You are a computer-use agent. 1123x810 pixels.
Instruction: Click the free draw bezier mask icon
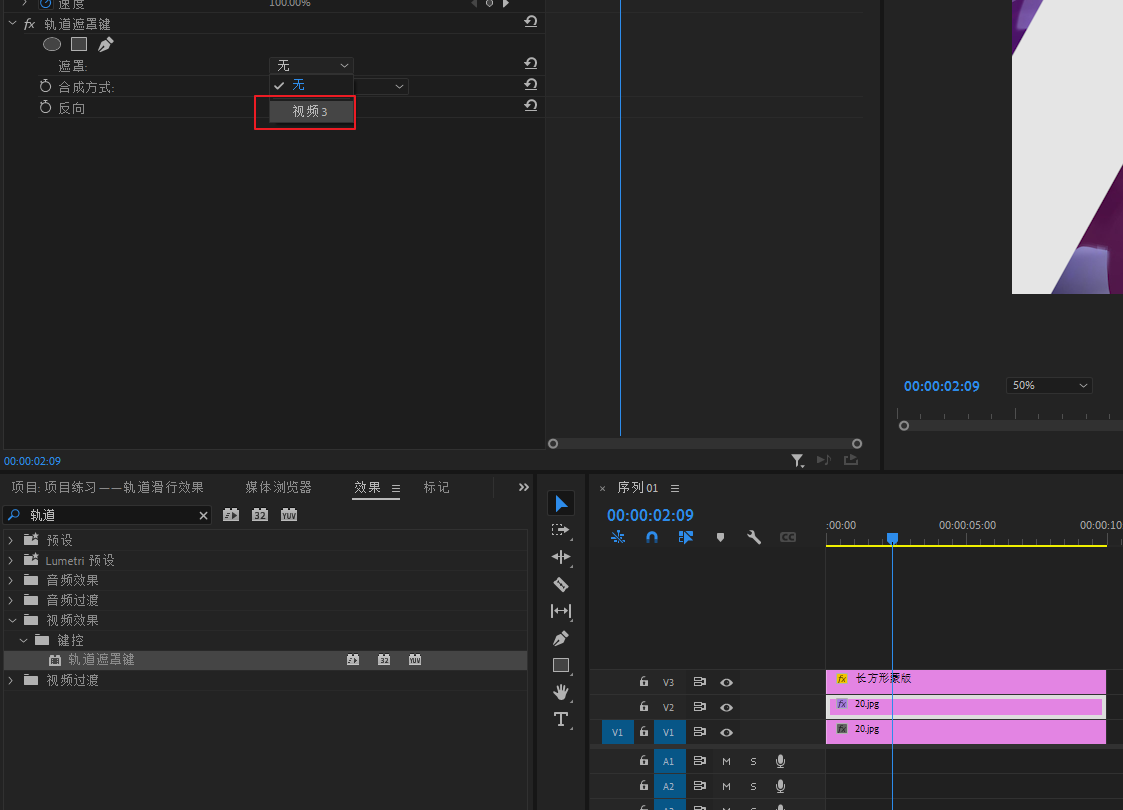coord(106,44)
